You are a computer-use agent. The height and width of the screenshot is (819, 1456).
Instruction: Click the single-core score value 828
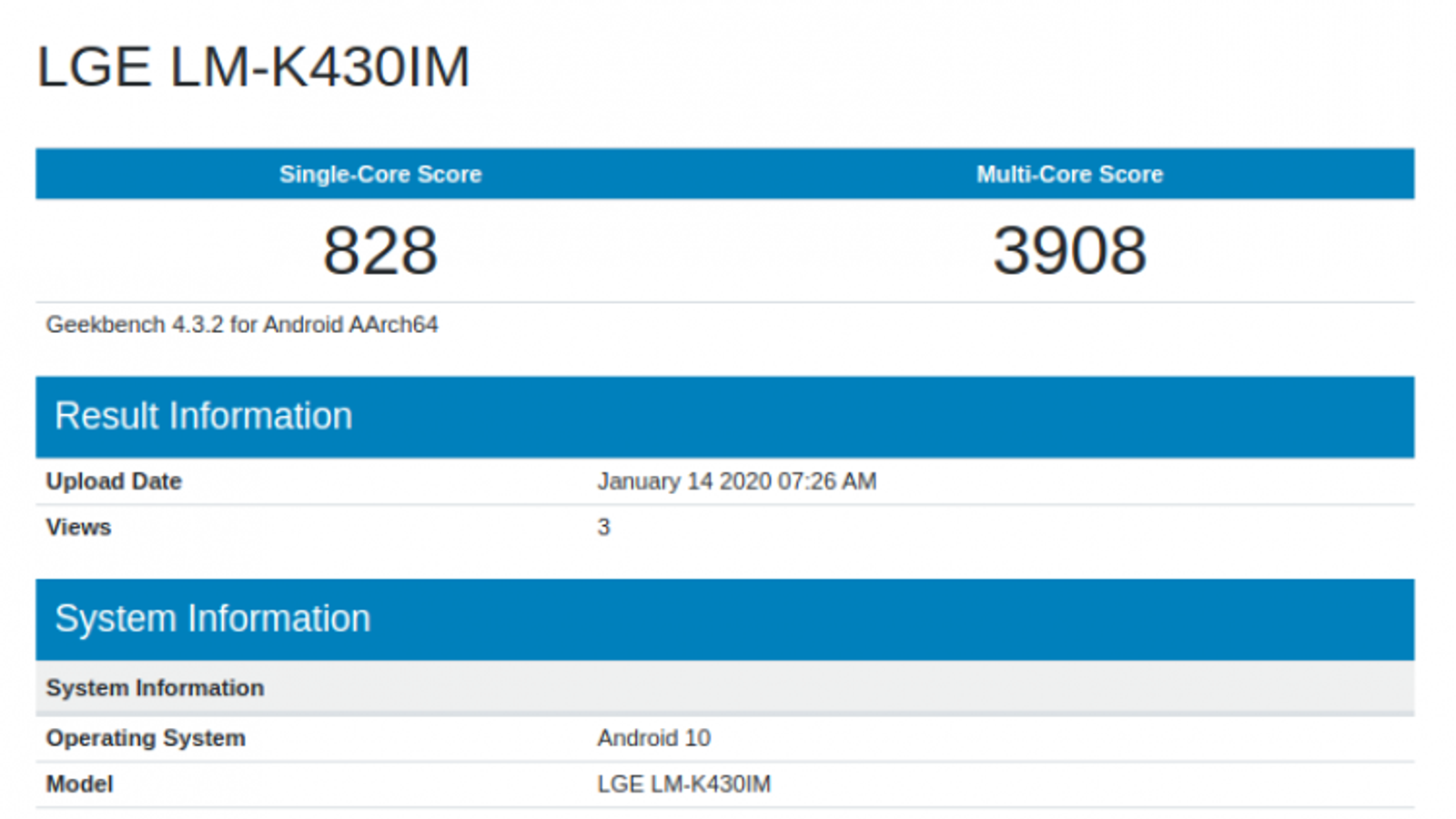[380, 250]
